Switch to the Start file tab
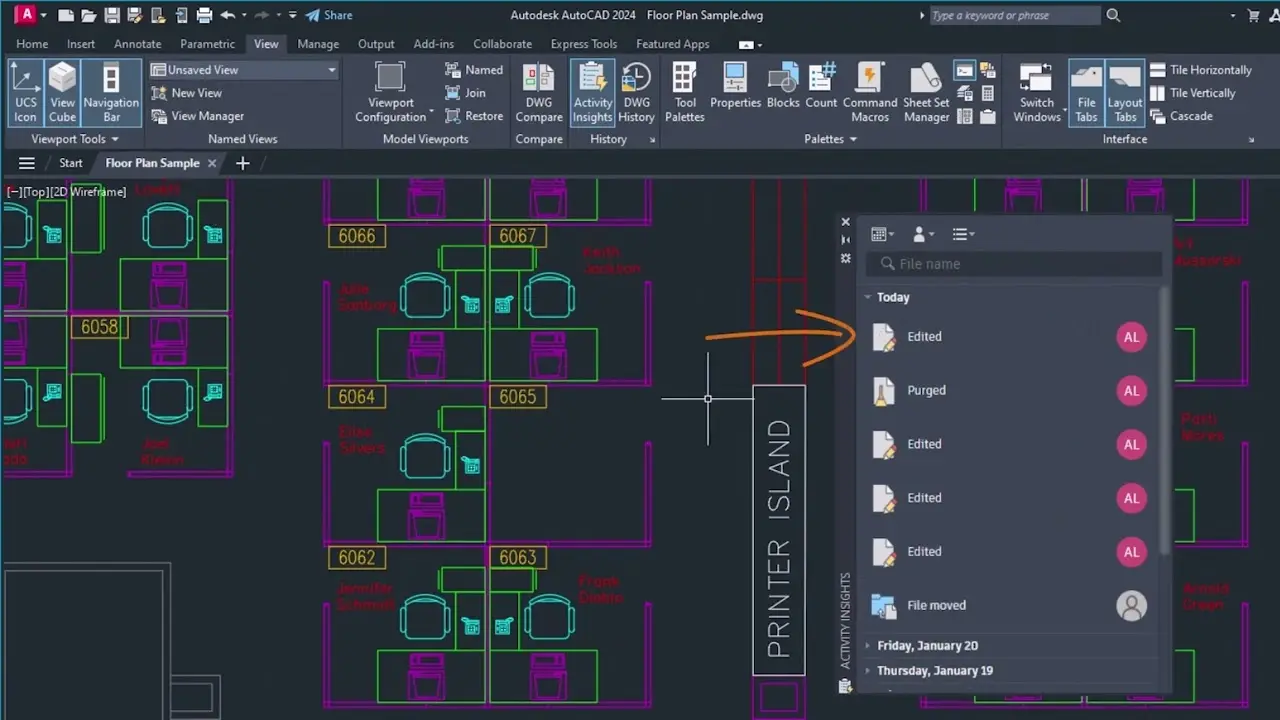This screenshot has width=1280, height=720. point(71,163)
